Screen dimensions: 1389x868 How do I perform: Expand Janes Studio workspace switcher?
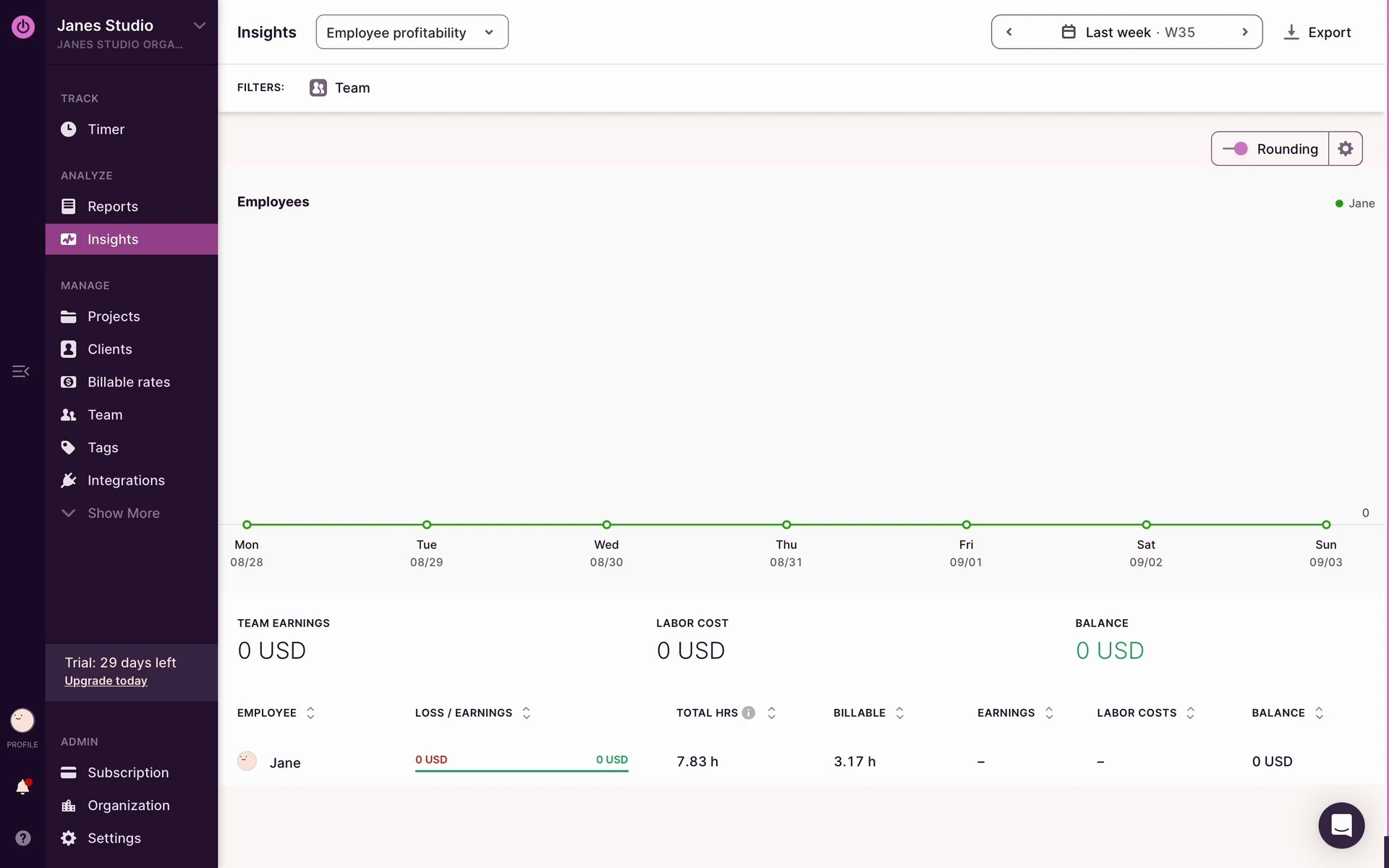[199, 26]
